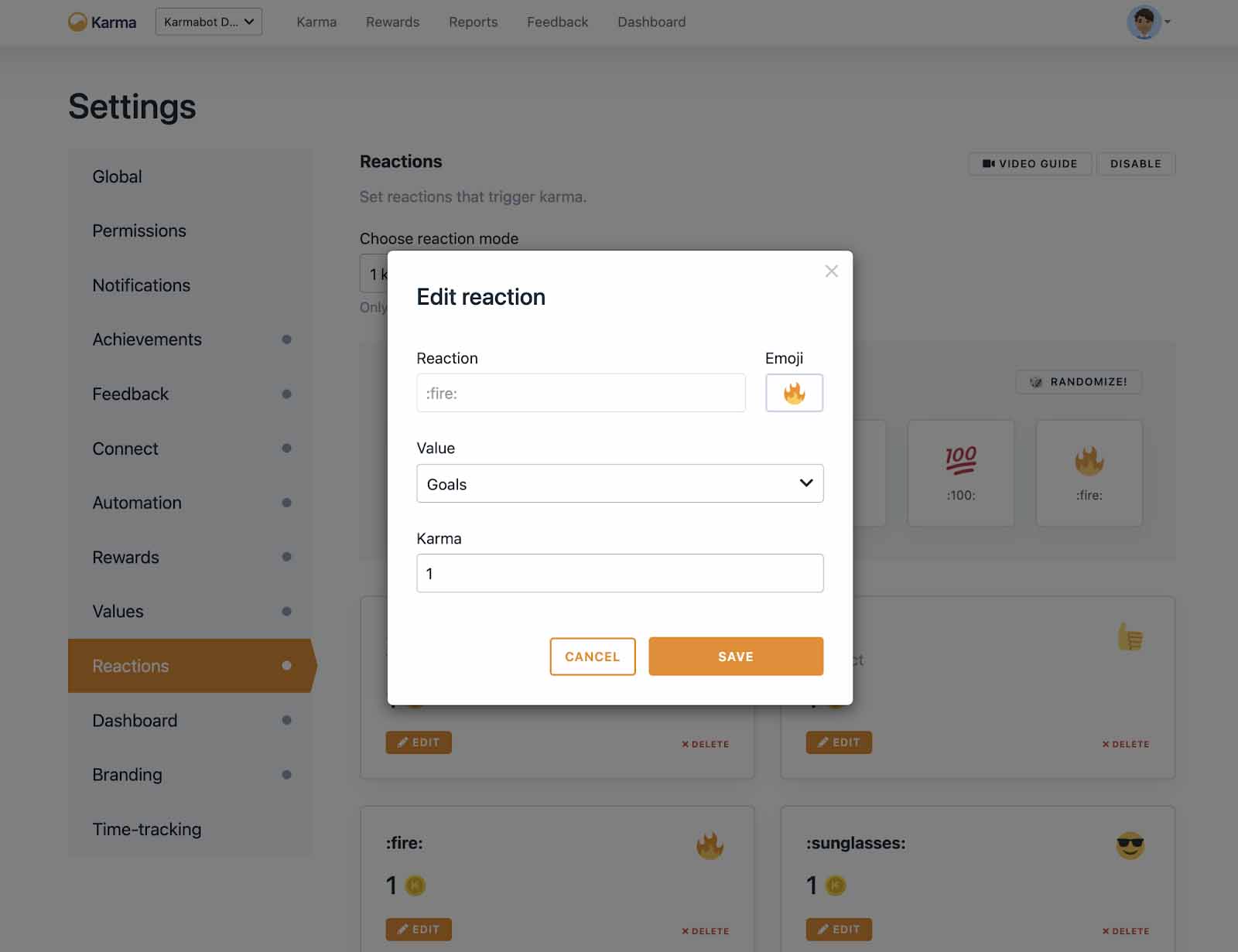
Task: Select the :fire: emoji suggestion tile
Action: 1089,473
